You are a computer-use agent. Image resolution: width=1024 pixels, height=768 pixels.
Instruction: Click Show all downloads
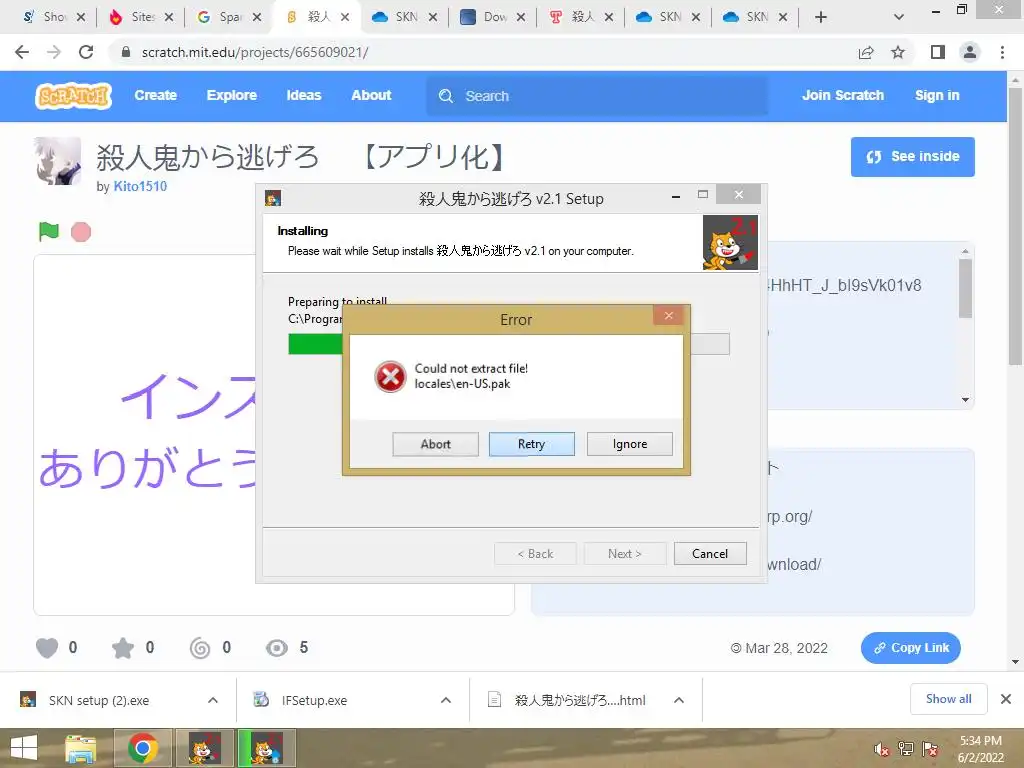(x=948, y=699)
